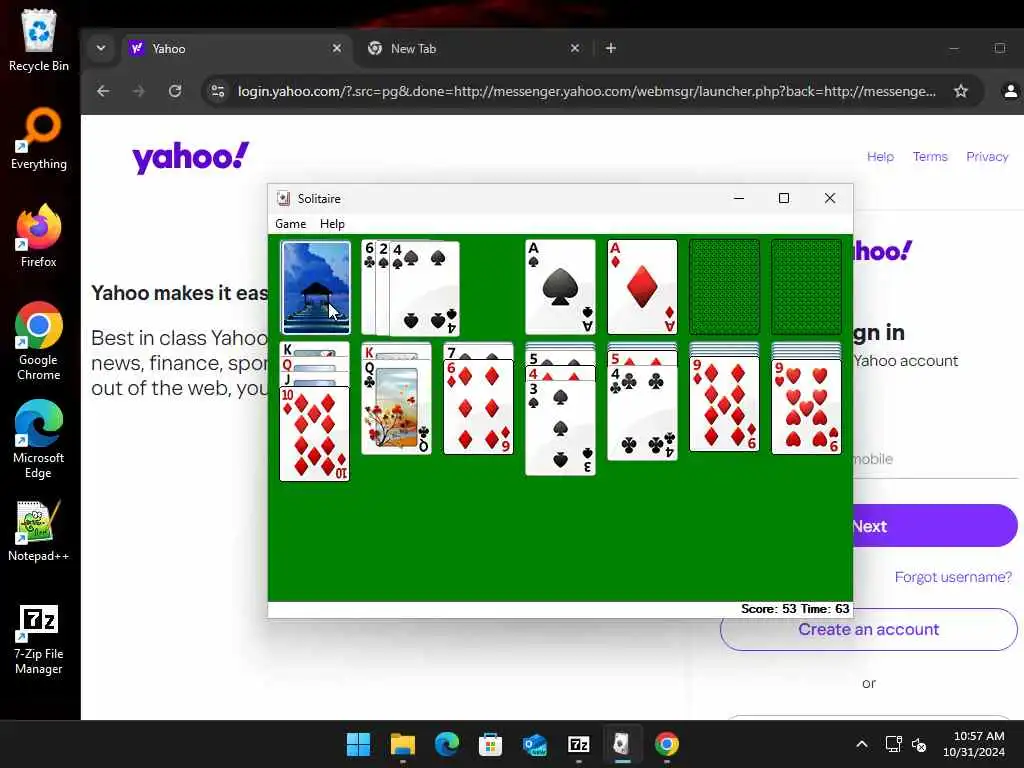Select the Ace of spades foundation card
This screenshot has height=768, width=1024.
click(560, 287)
